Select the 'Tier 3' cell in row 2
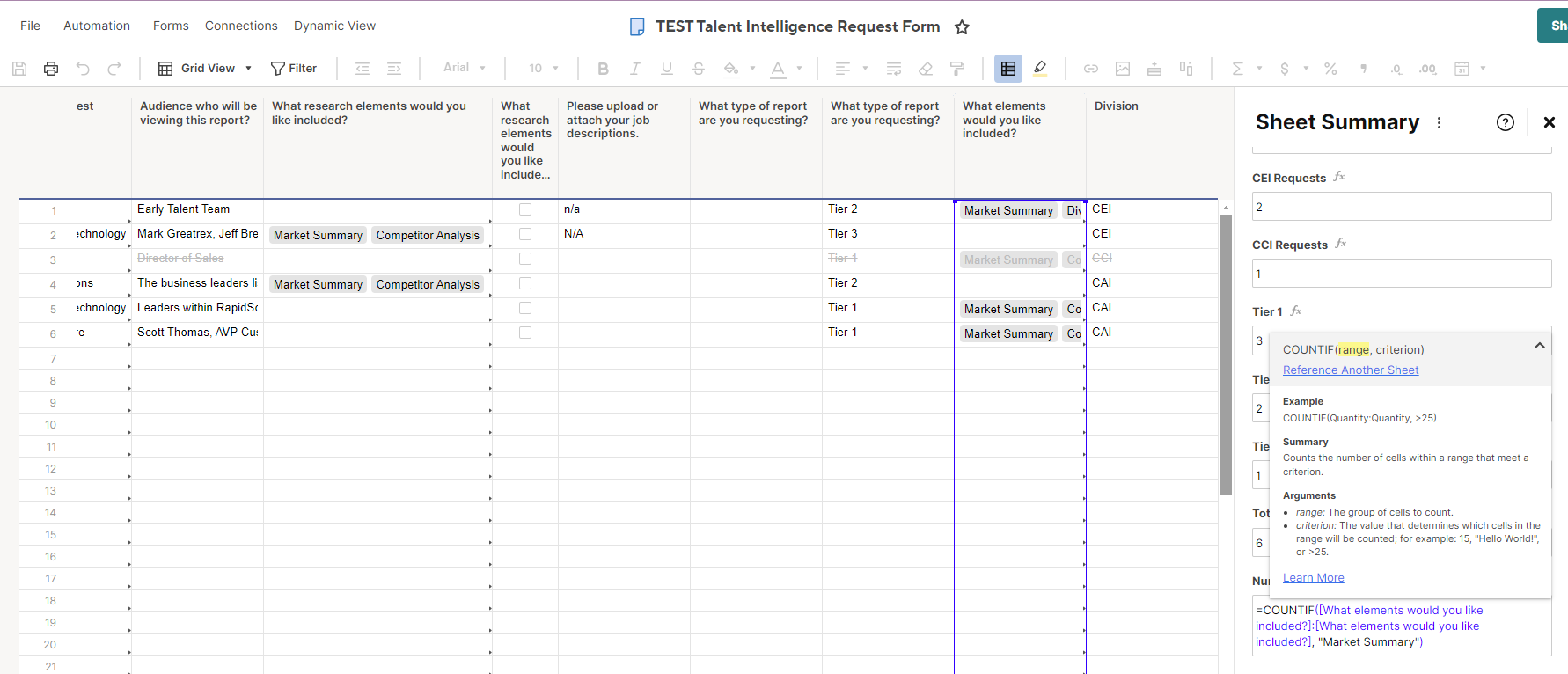The width and height of the screenshot is (1568, 674). click(x=888, y=234)
